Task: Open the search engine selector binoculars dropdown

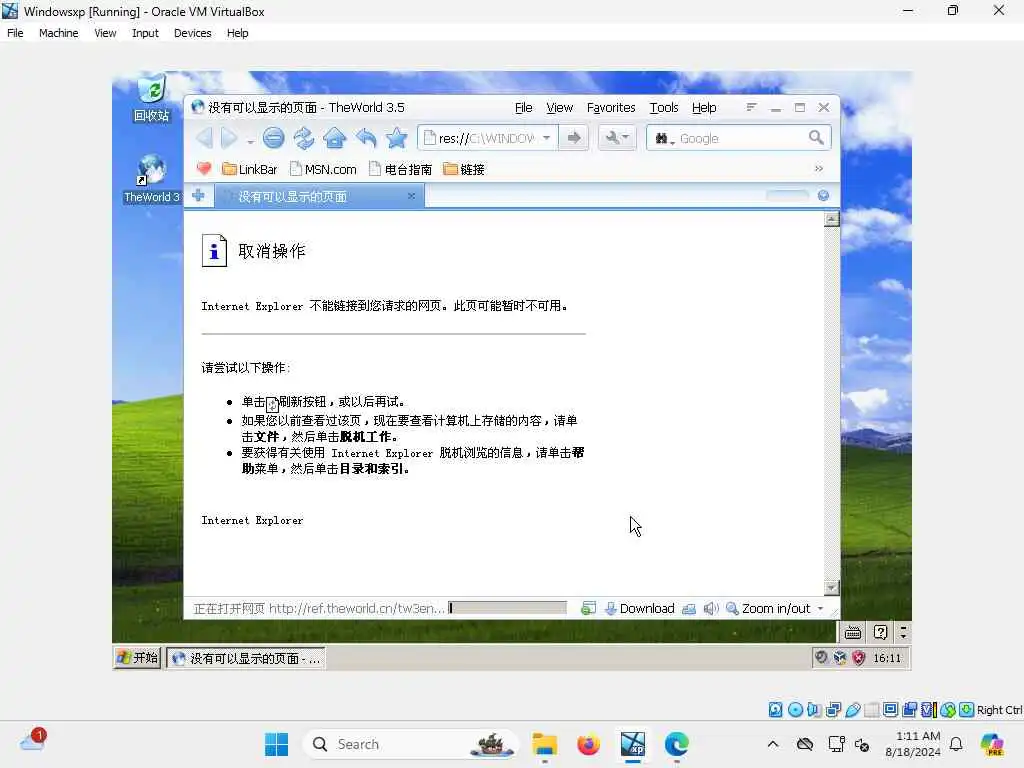Action: 664,138
